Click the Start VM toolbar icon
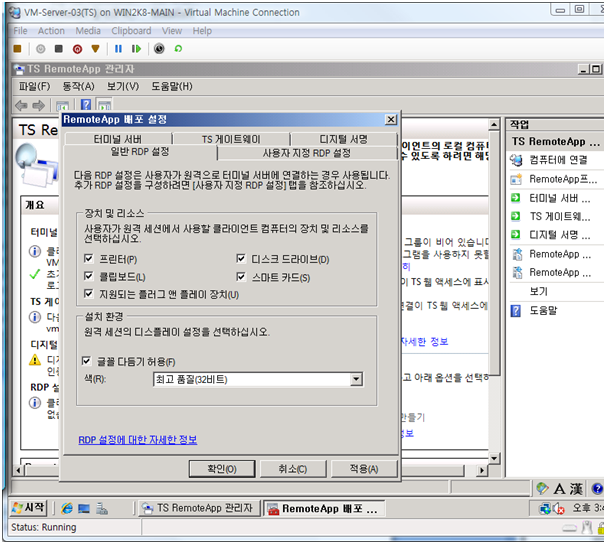 (x=41, y=49)
